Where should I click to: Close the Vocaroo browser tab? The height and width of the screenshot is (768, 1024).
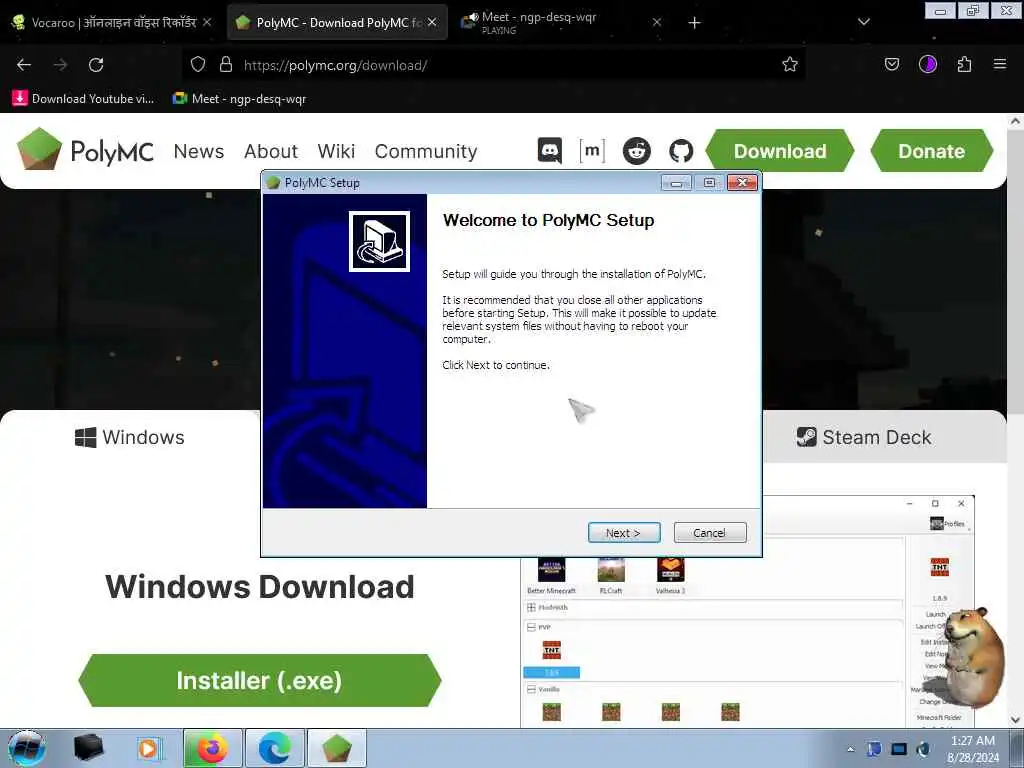206,22
